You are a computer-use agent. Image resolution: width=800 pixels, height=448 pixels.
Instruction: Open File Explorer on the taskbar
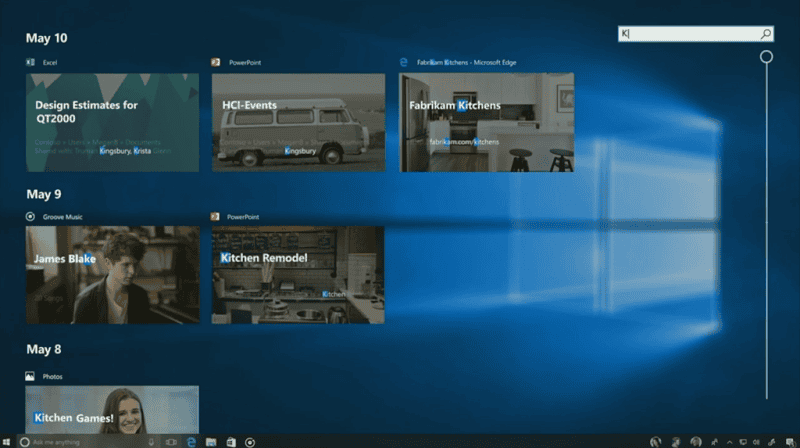210,442
